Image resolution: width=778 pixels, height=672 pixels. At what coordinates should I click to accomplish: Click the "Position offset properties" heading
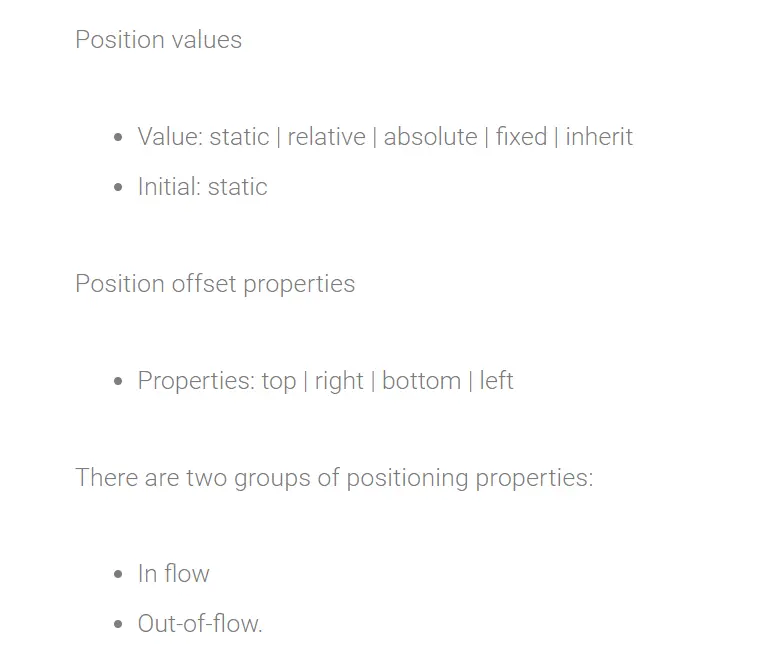(x=215, y=284)
